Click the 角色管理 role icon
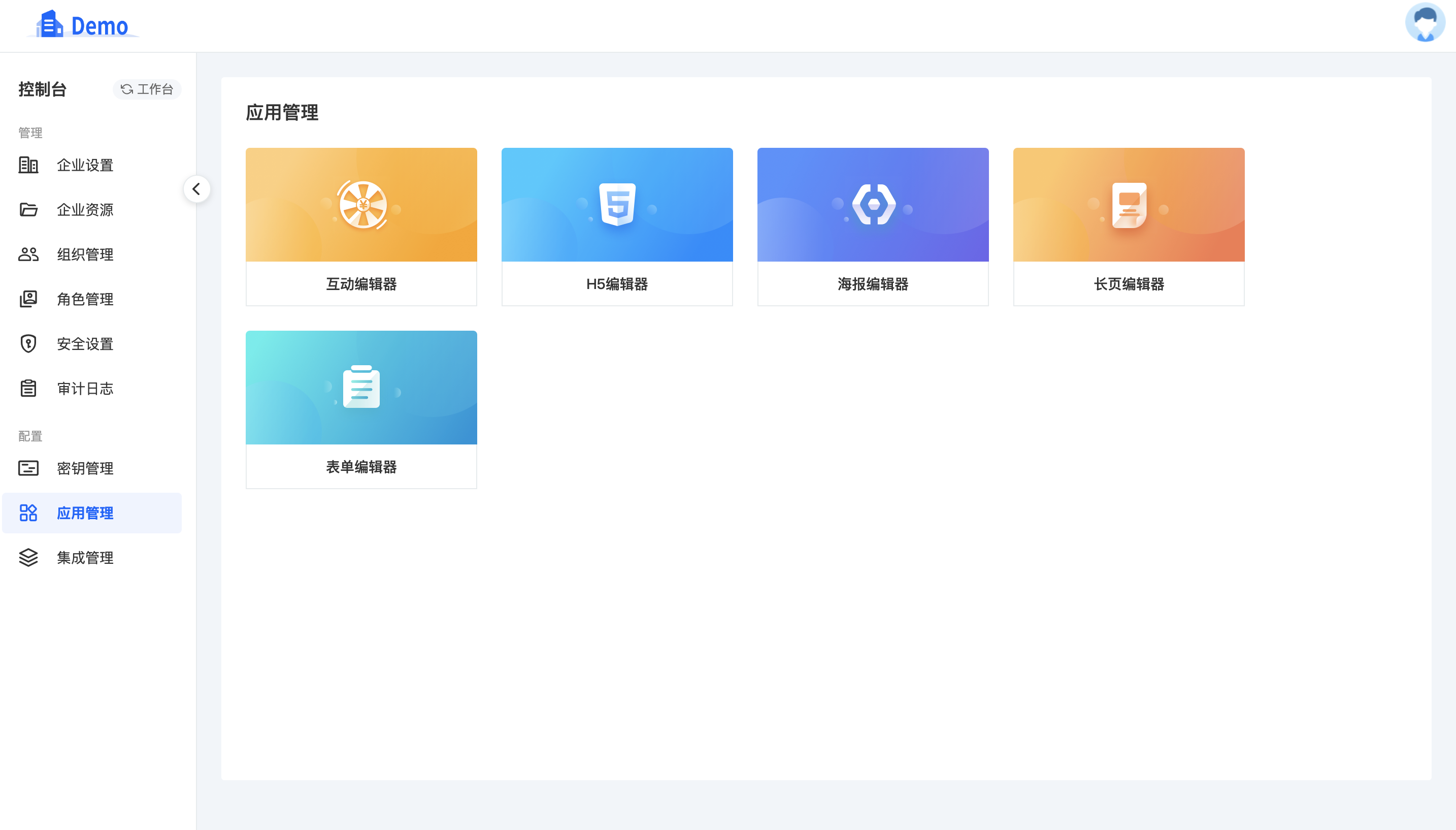Viewport: 1456px width, 830px height. [x=28, y=299]
